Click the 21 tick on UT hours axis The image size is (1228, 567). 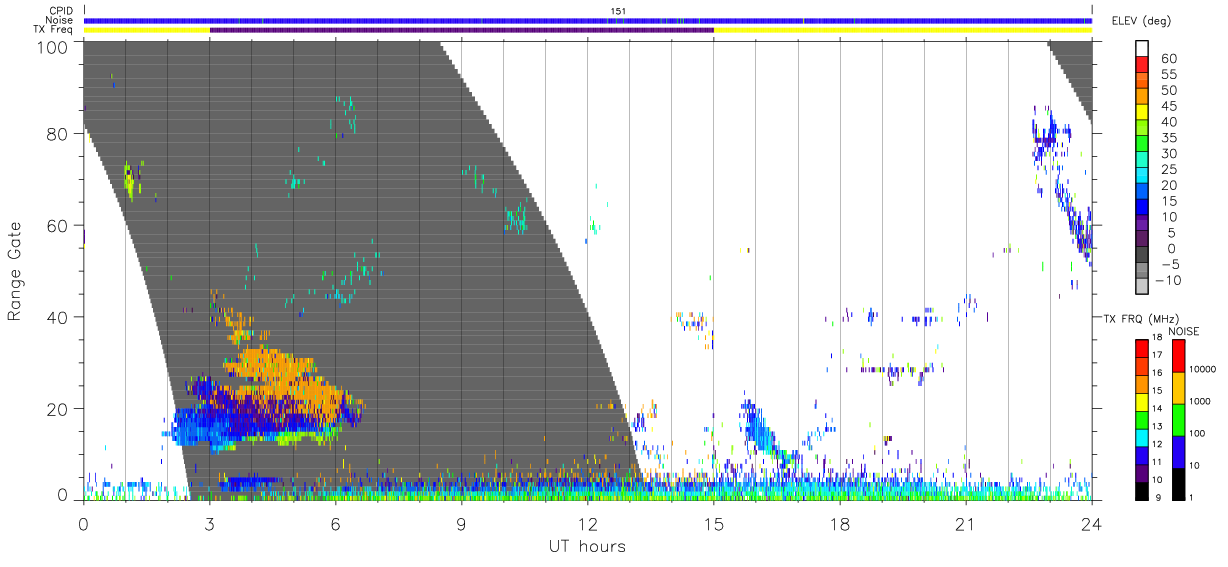coord(966,523)
